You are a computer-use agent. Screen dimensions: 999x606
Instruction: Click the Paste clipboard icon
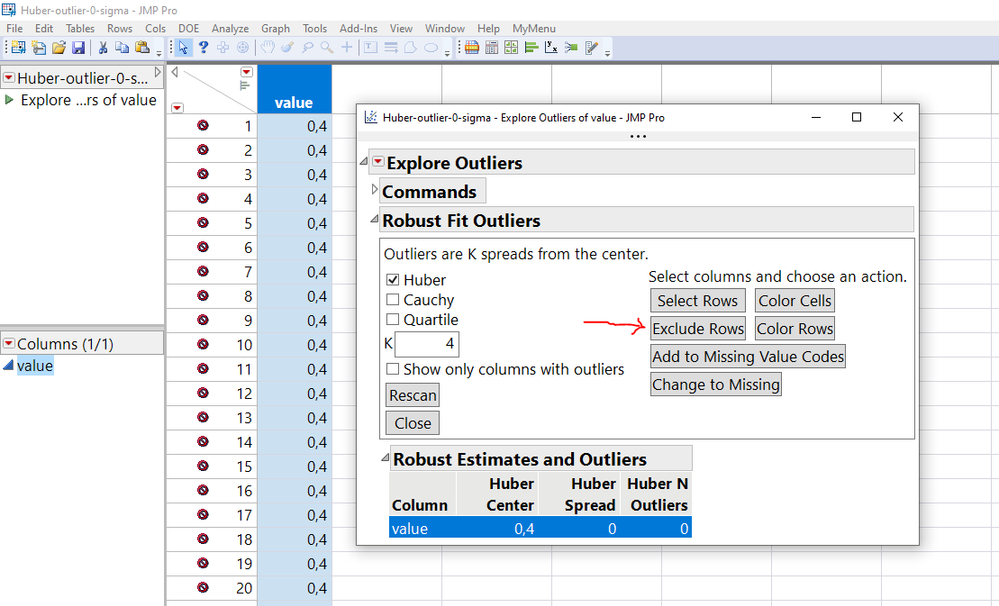(142, 48)
